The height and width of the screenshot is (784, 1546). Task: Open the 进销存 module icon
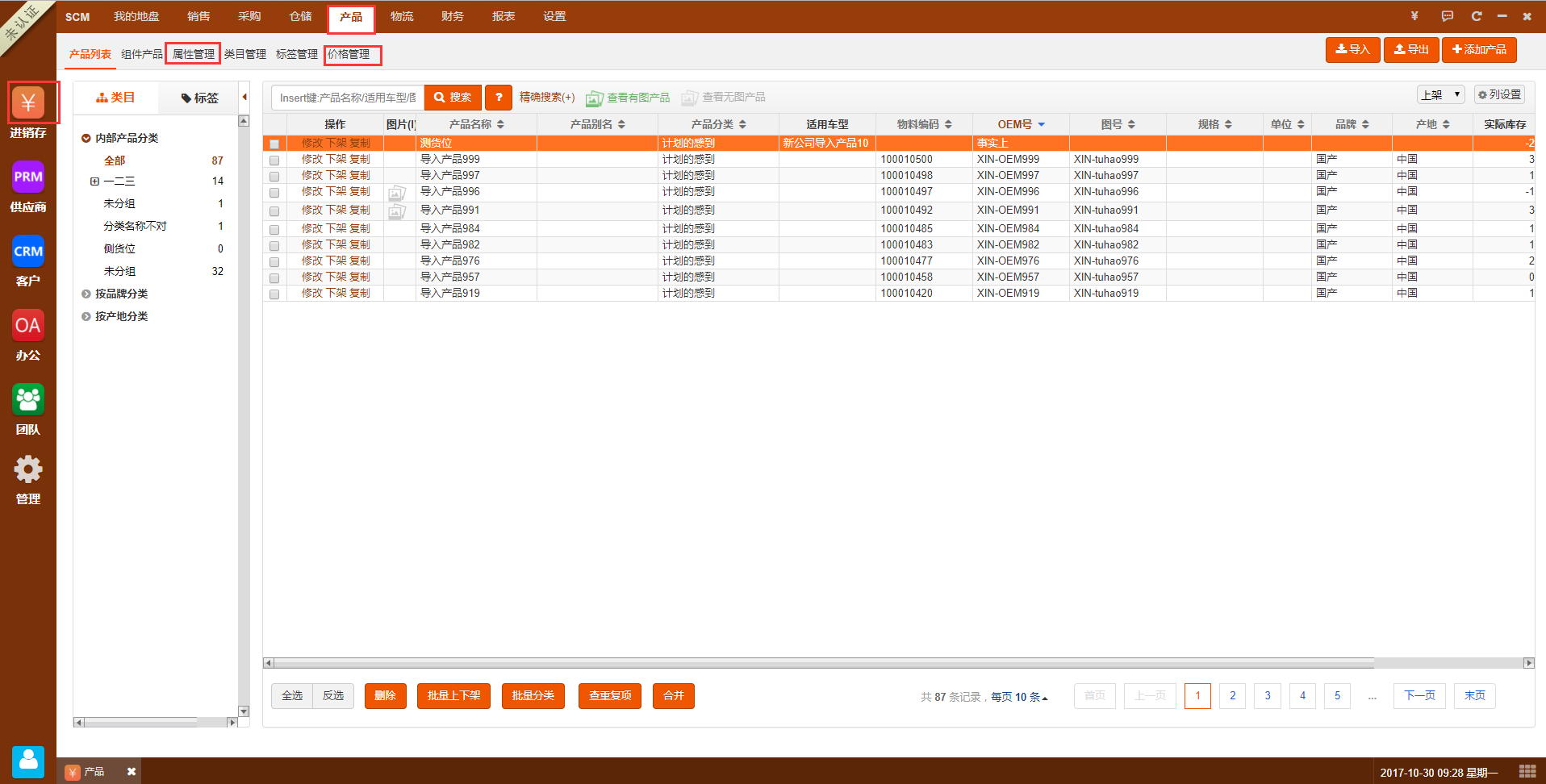tap(28, 103)
